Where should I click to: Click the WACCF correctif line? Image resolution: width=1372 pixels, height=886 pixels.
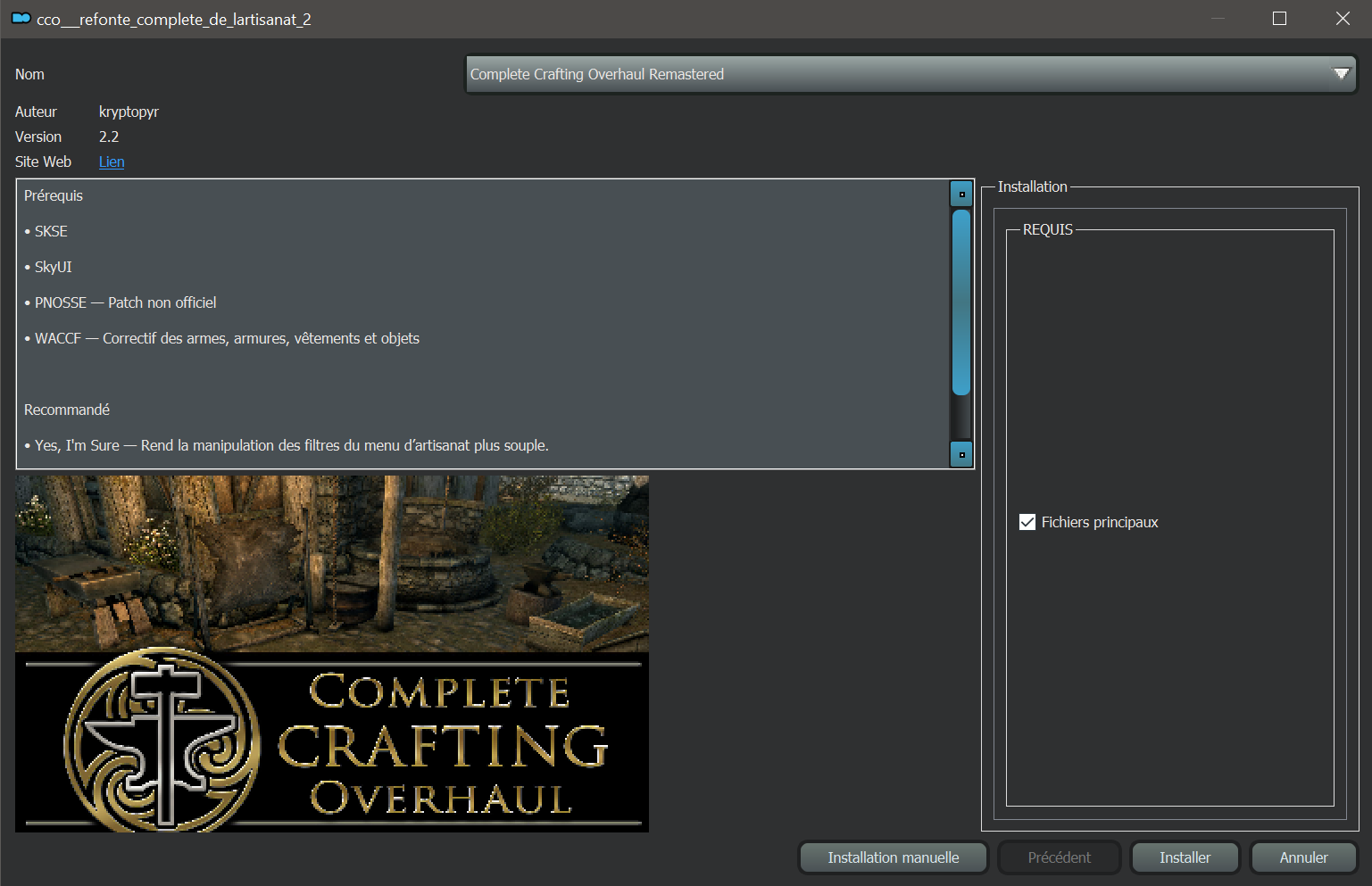(x=221, y=338)
